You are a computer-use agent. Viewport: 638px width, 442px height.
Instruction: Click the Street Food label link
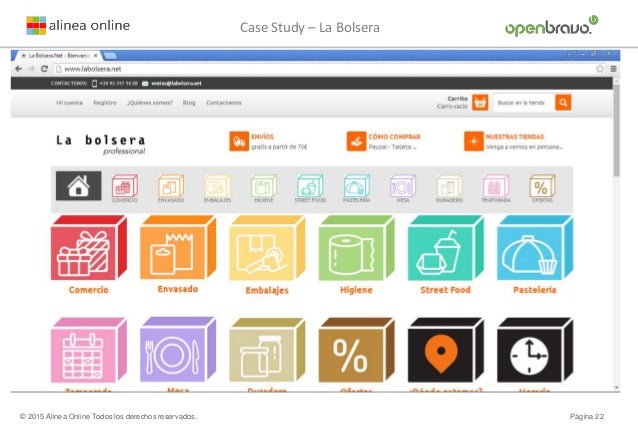tap(446, 290)
